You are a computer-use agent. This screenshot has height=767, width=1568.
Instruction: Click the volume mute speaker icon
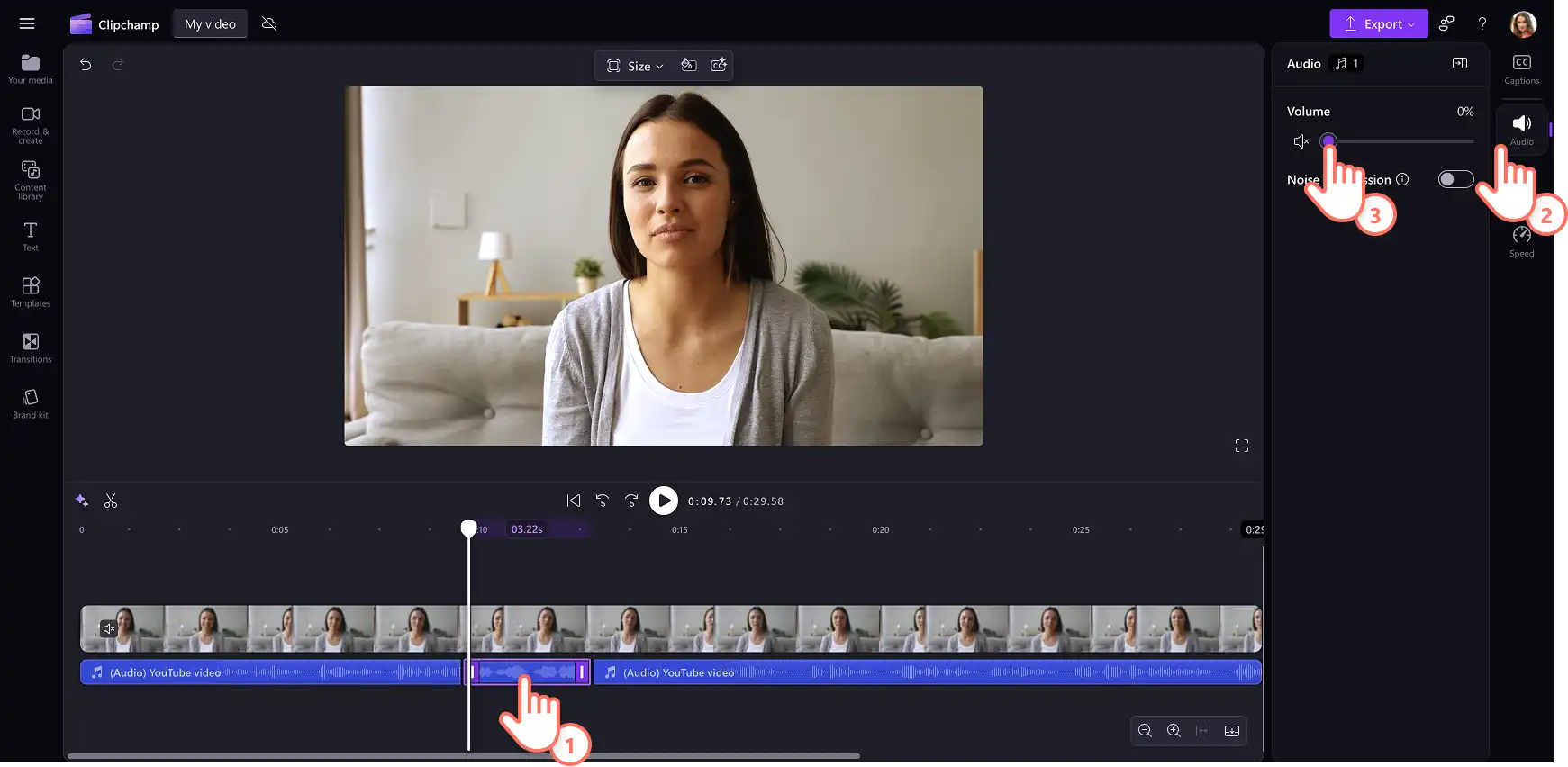(1301, 141)
